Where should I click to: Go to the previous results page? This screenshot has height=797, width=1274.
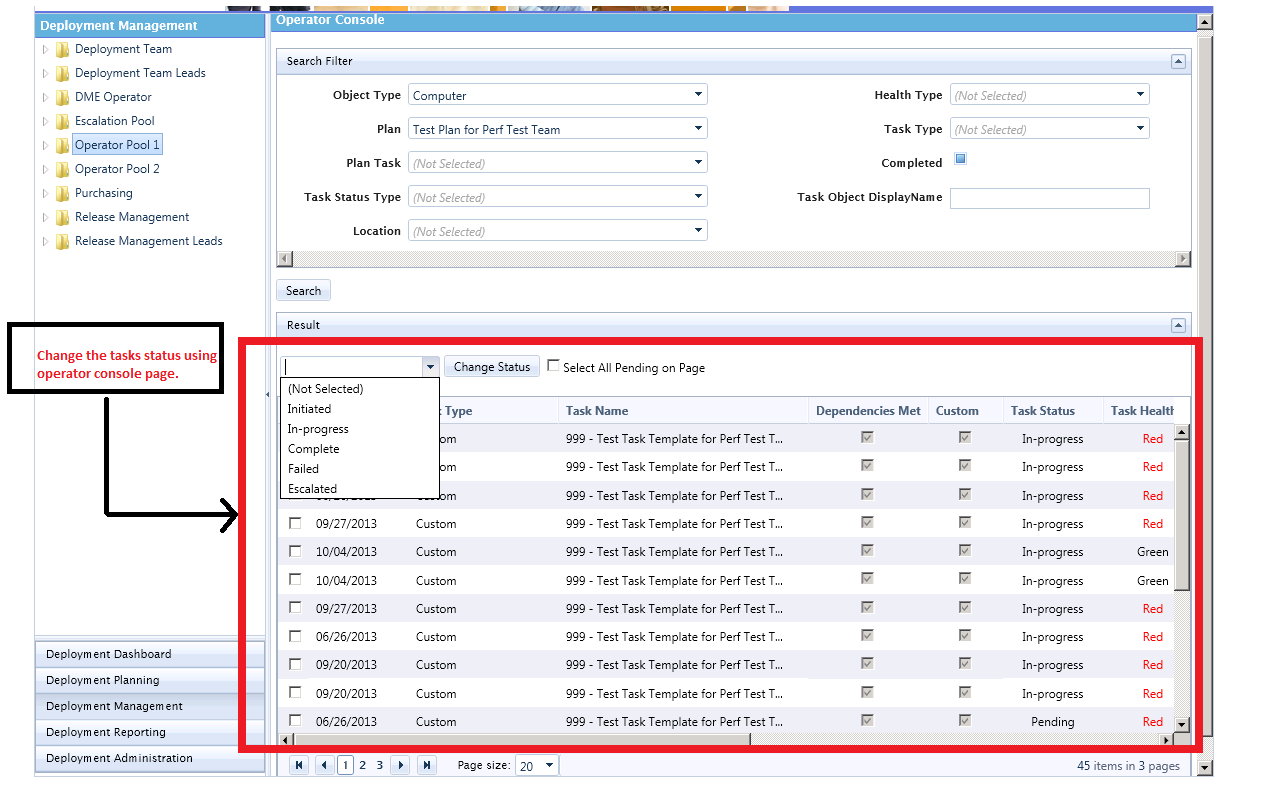click(x=323, y=765)
